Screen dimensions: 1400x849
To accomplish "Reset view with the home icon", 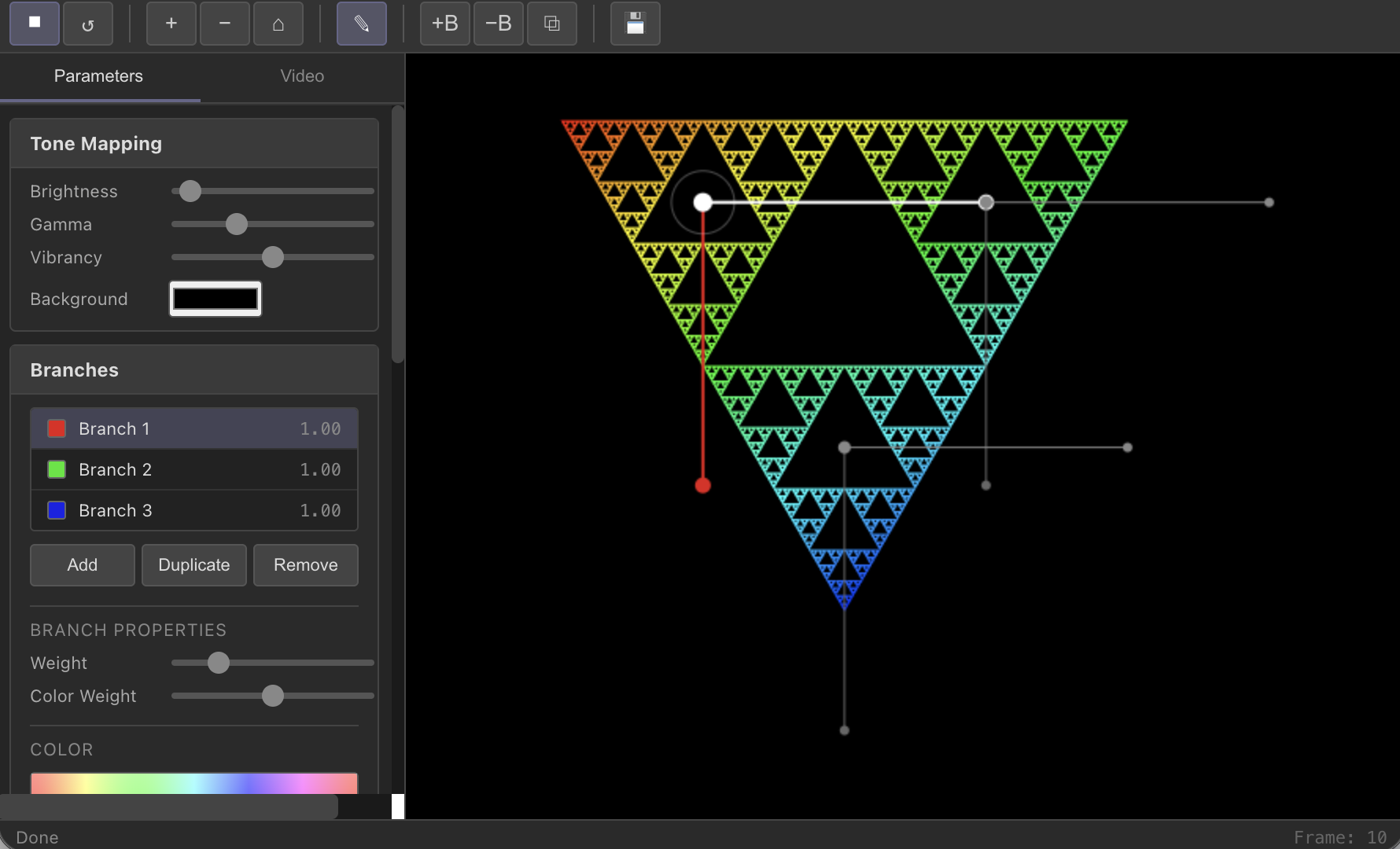I will [x=278, y=24].
